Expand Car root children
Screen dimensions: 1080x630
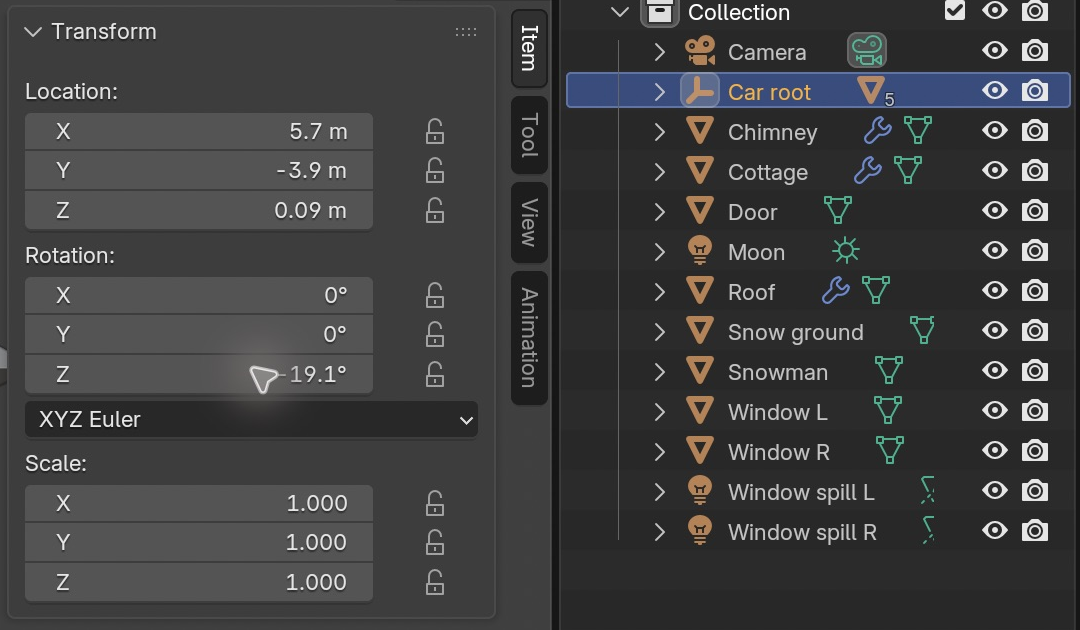pos(659,92)
